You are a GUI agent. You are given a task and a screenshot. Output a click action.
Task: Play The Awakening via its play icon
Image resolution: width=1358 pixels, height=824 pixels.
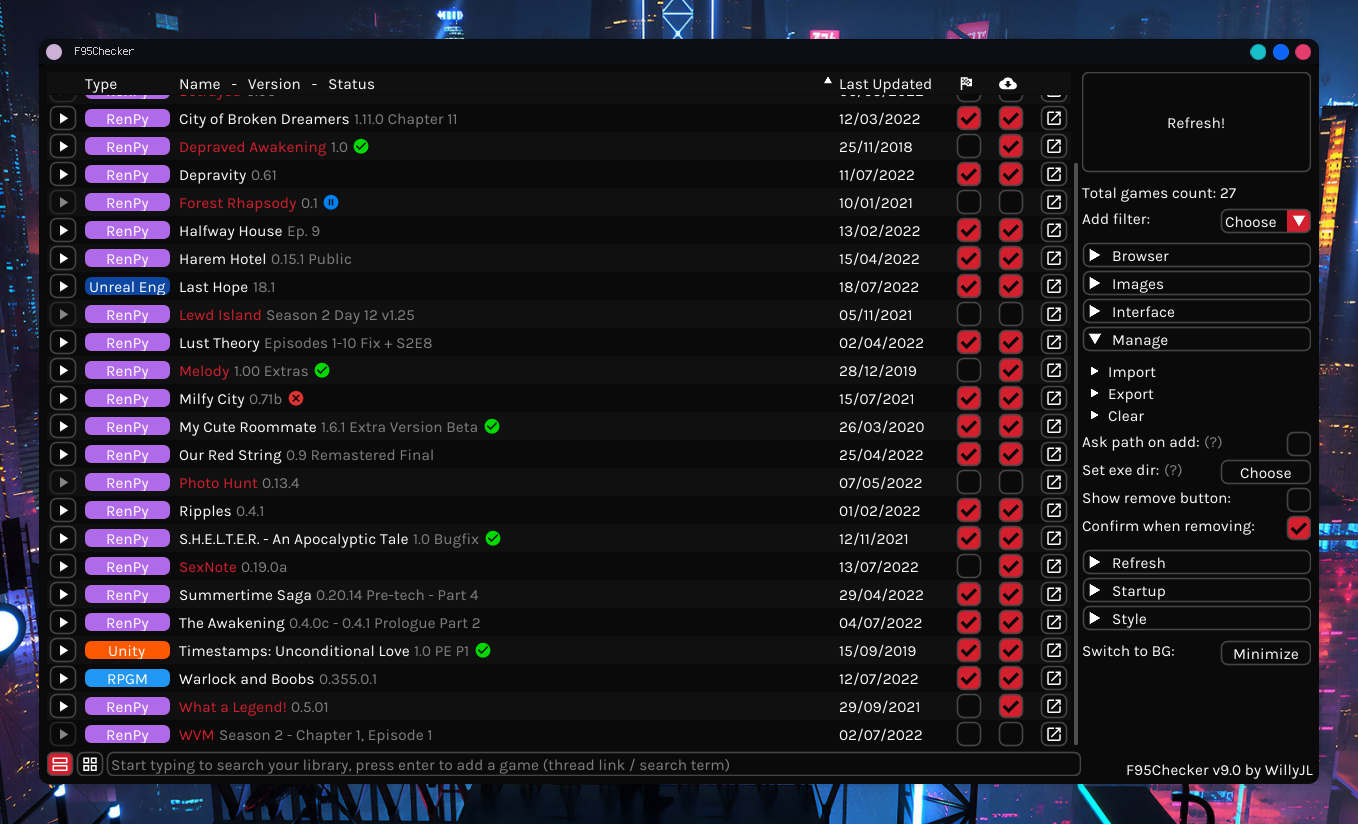click(x=63, y=623)
